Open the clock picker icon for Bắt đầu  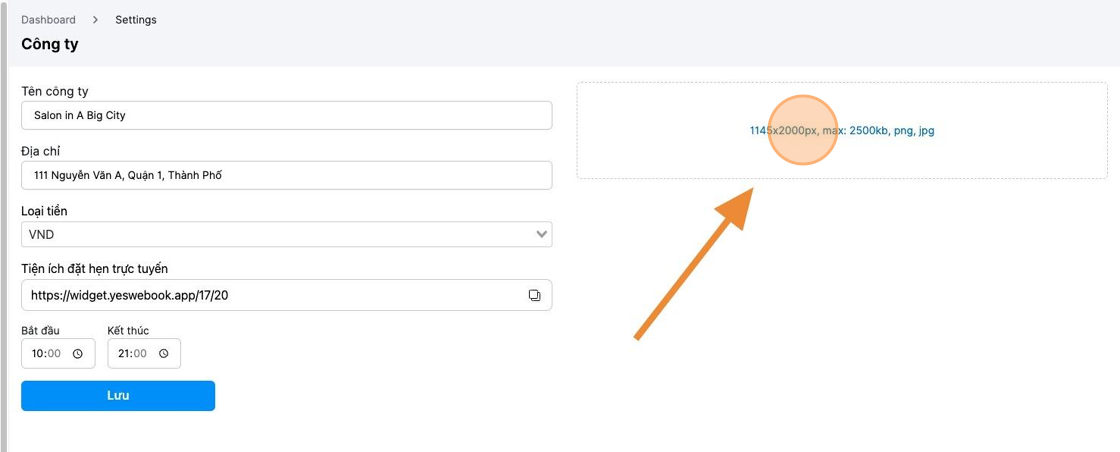tap(78, 353)
